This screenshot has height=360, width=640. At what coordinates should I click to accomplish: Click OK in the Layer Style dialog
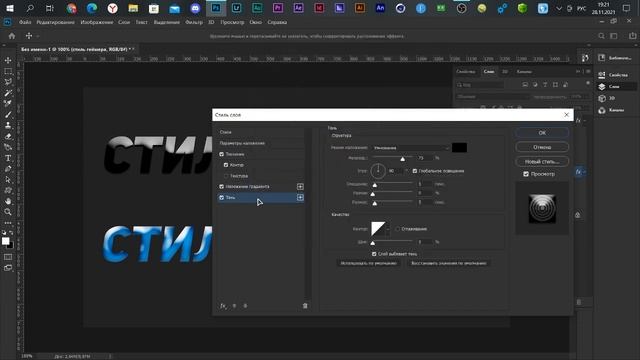tap(542, 133)
